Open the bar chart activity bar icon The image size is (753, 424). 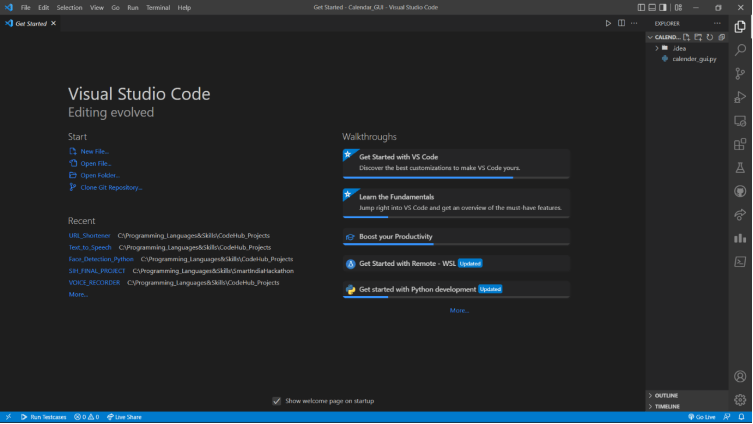point(740,238)
